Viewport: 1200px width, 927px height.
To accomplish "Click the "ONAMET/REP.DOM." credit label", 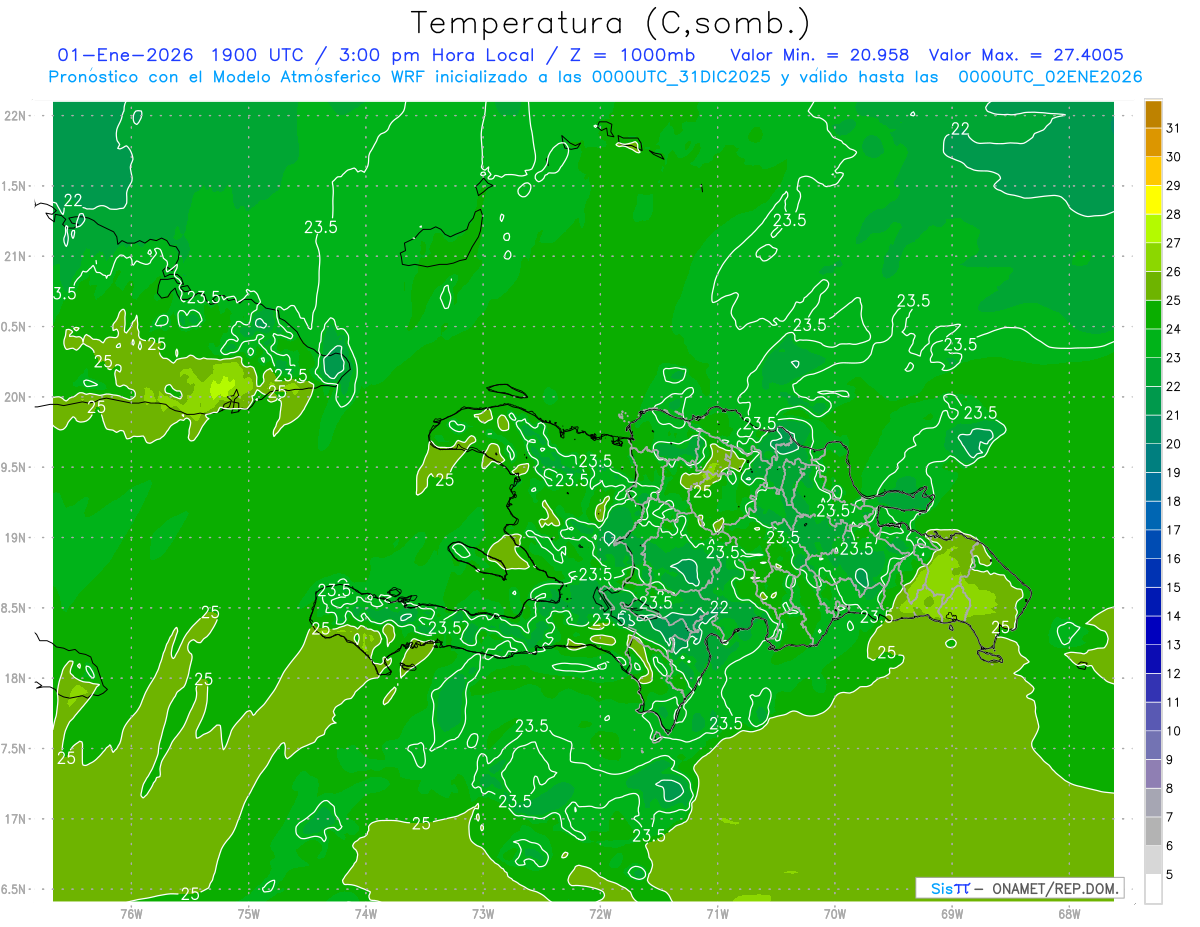I will tap(1053, 888).
